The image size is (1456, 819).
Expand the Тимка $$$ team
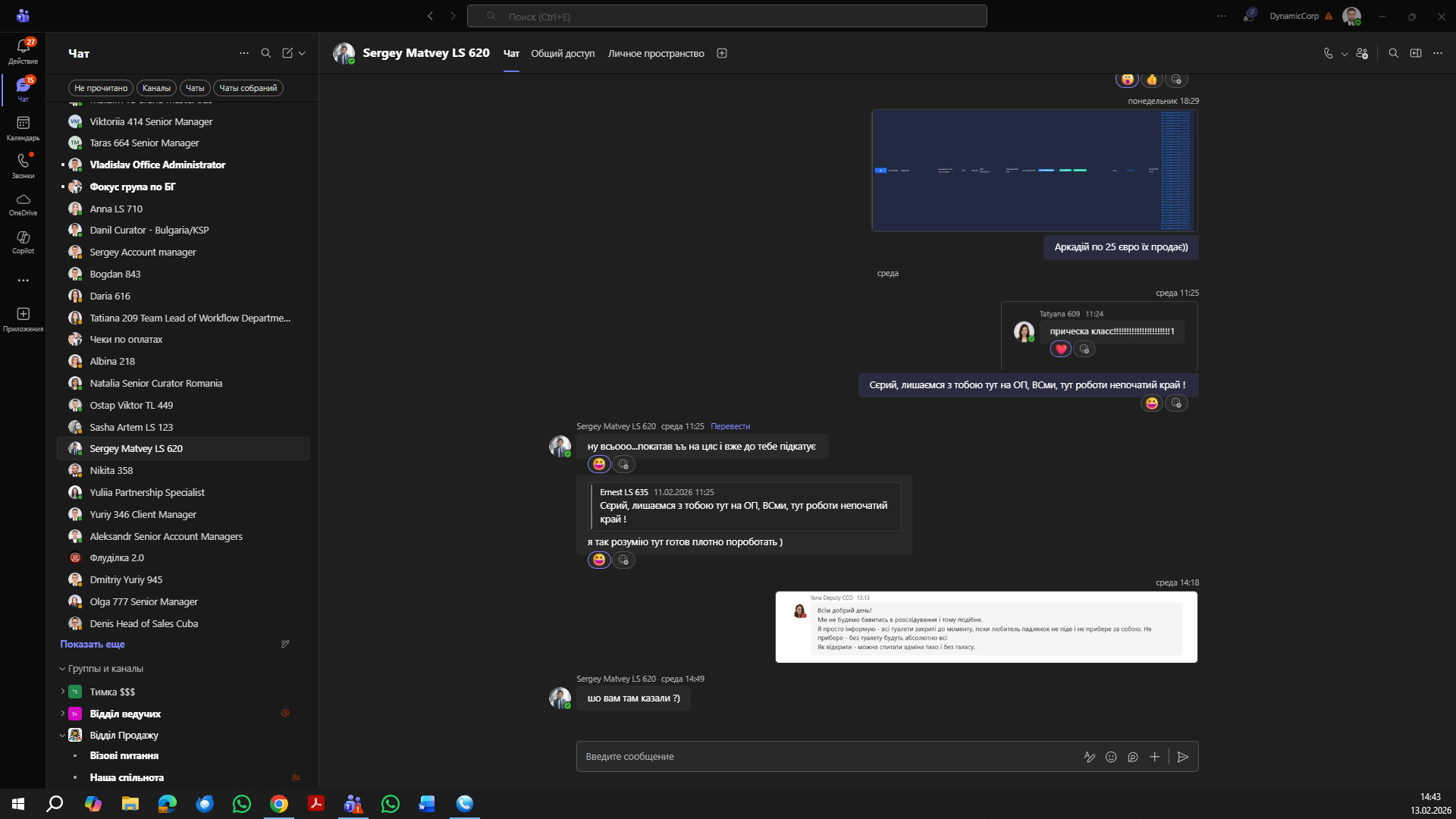click(x=63, y=692)
